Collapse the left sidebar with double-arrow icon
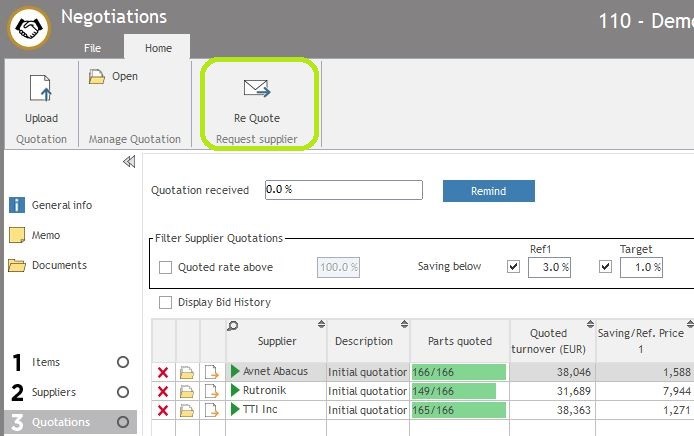This screenshot has height=436, width=694. click(x=128, y=162)
